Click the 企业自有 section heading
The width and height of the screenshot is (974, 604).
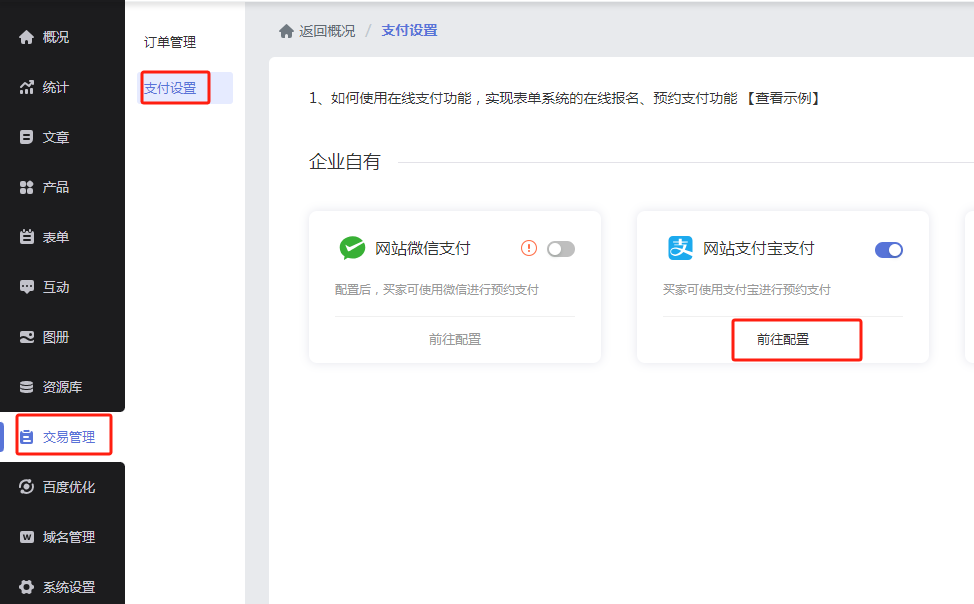(x=345, y=162)
